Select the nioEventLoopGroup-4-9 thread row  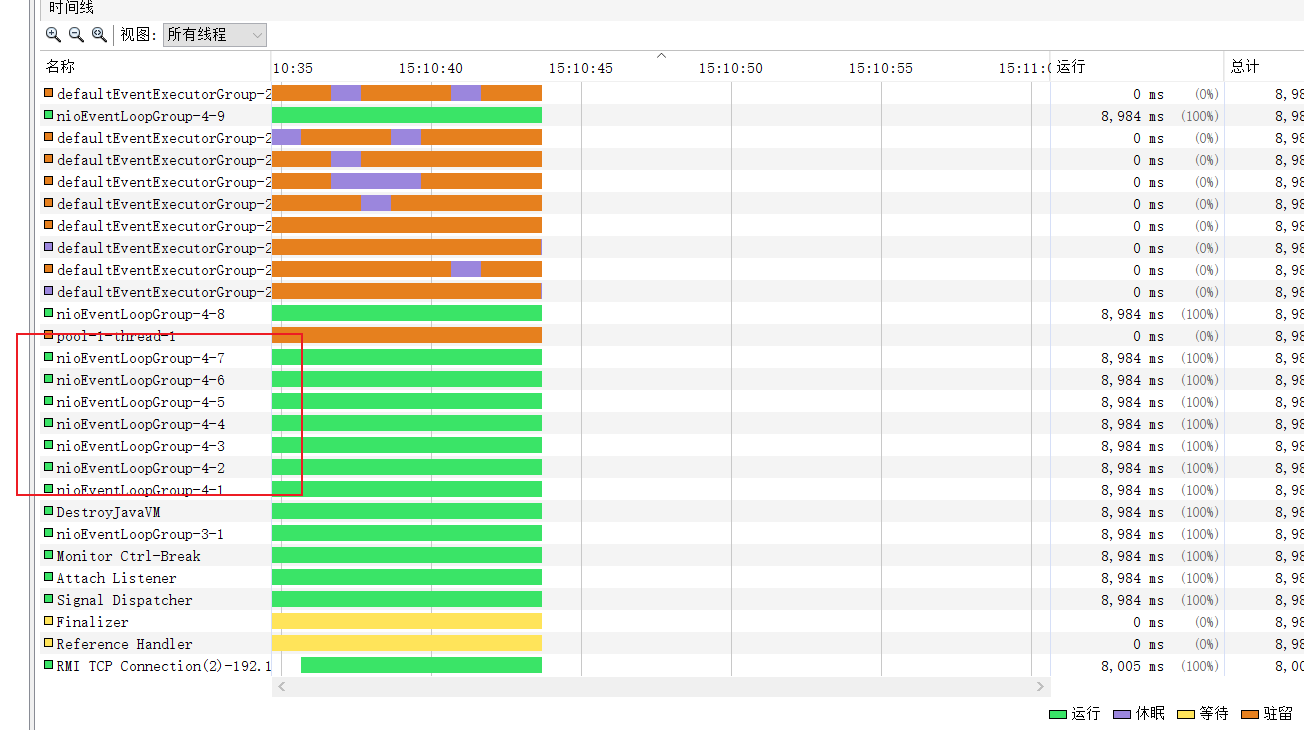(140, 116)
